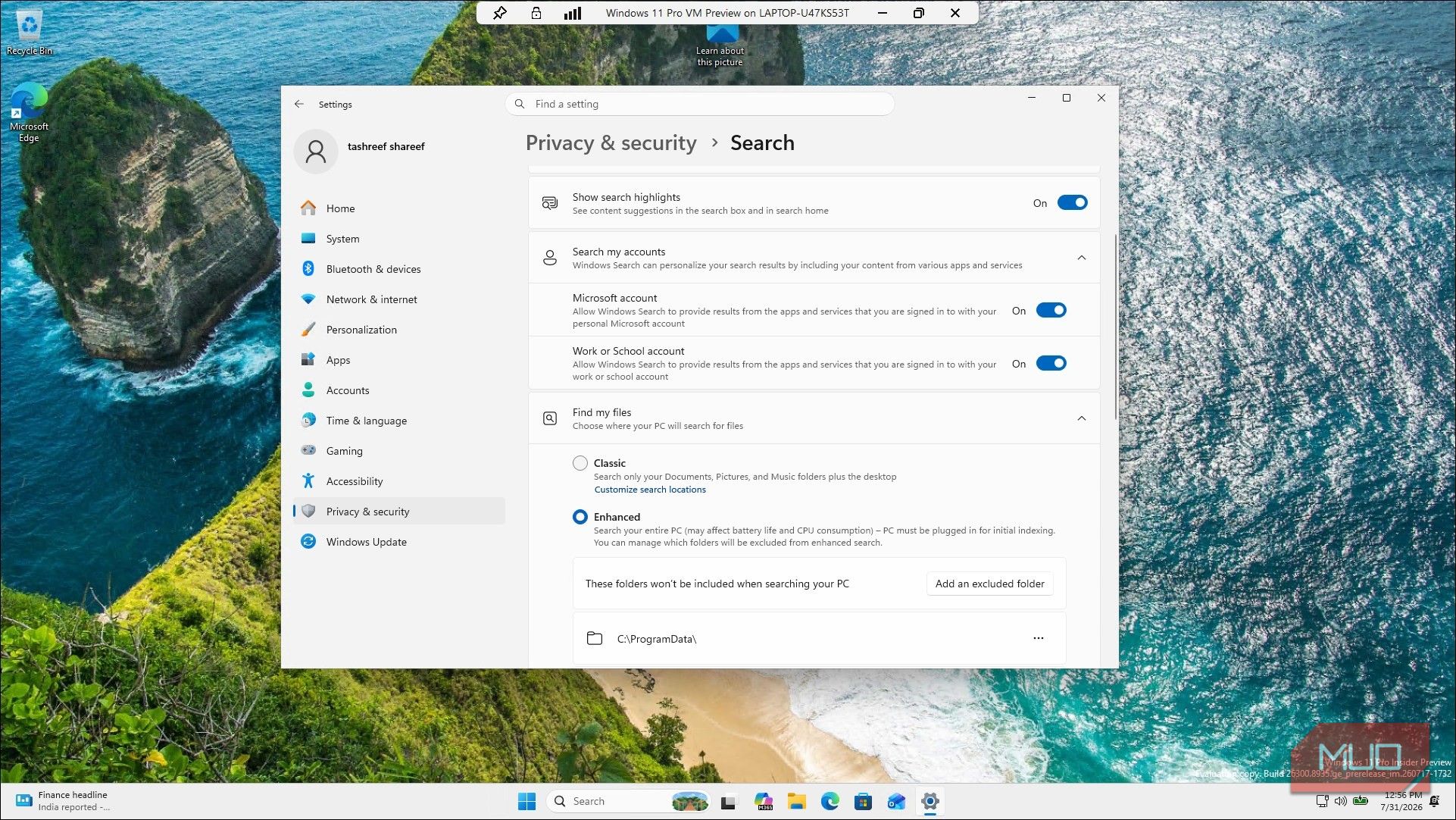Image resolution: width=1456 pixels, height=820 pixels.
Task: Click the Personalization paintbrush icon
Action: (308, 330)
